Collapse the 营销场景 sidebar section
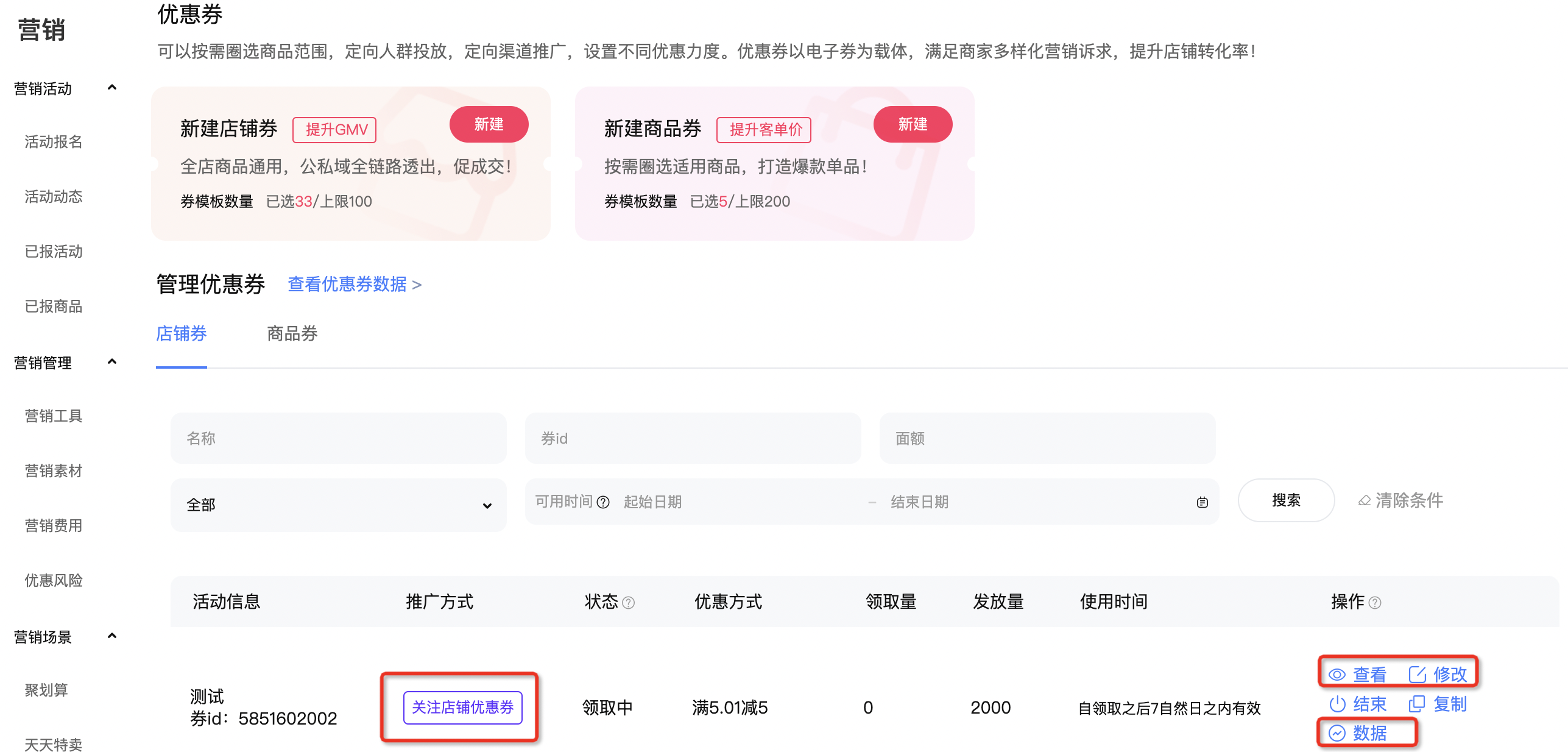The image size is (1568, 752). tap(112, 636)
